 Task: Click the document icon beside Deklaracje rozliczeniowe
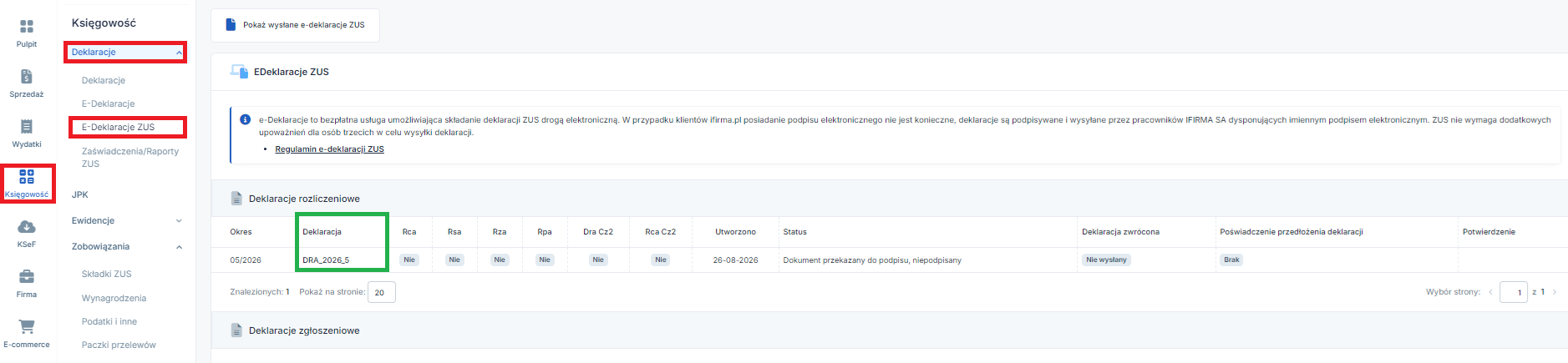pos(236,199)
